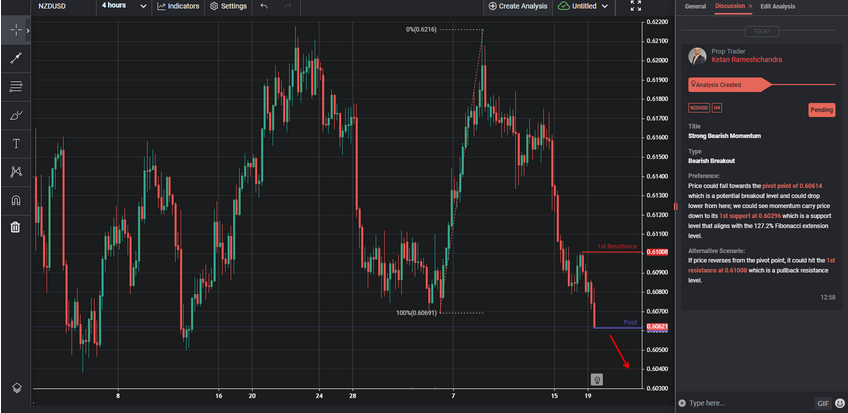Open the Untitled layout dropdown
This screenshot has height=413, width=848.
pos(583,6)
